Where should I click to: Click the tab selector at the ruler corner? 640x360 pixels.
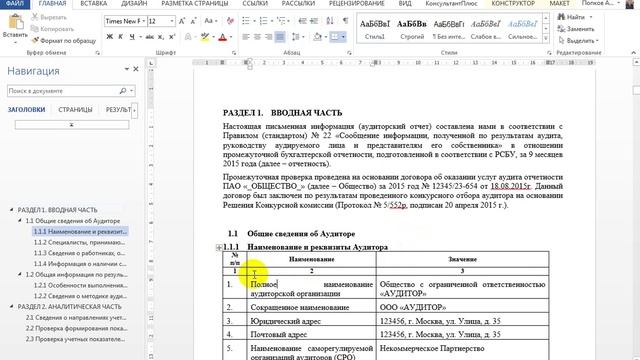[x=151, y=63]
